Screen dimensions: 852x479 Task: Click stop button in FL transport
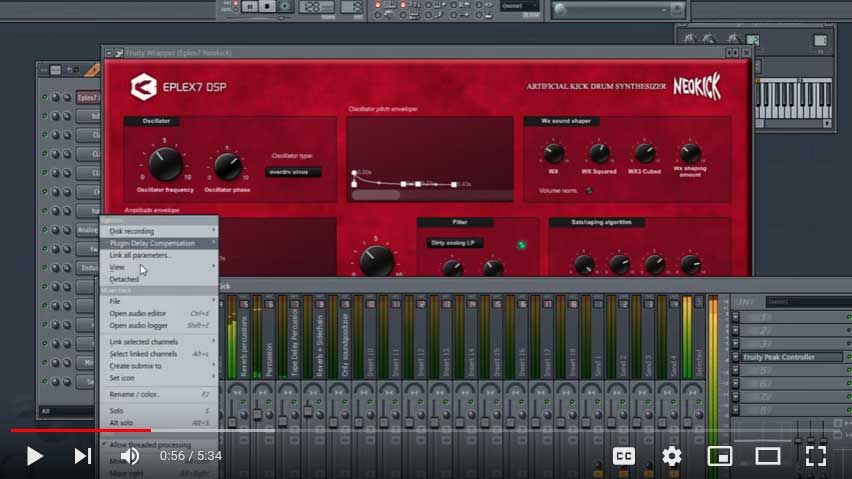click(267, 7)
